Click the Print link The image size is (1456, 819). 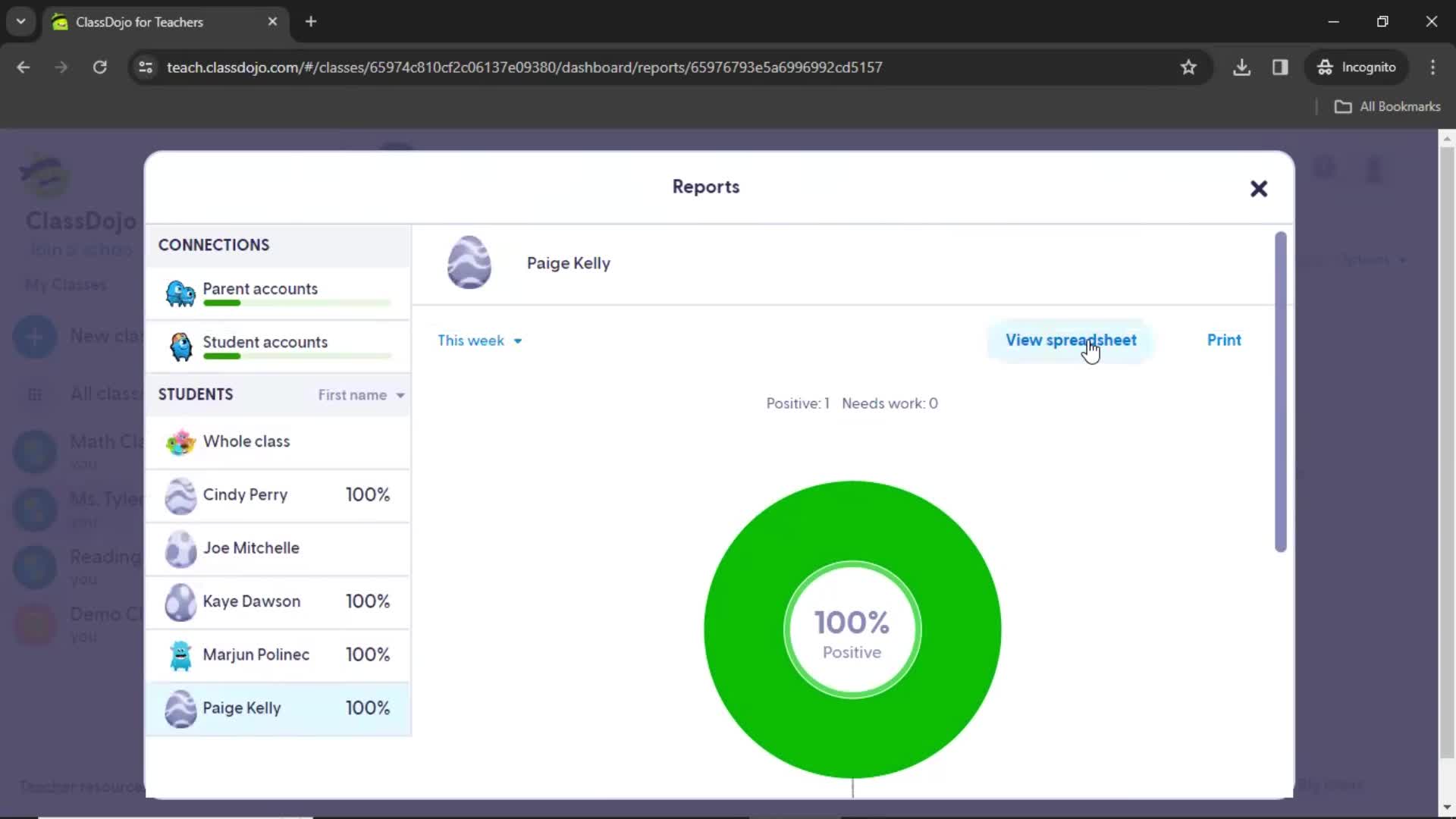point(1224,340)
